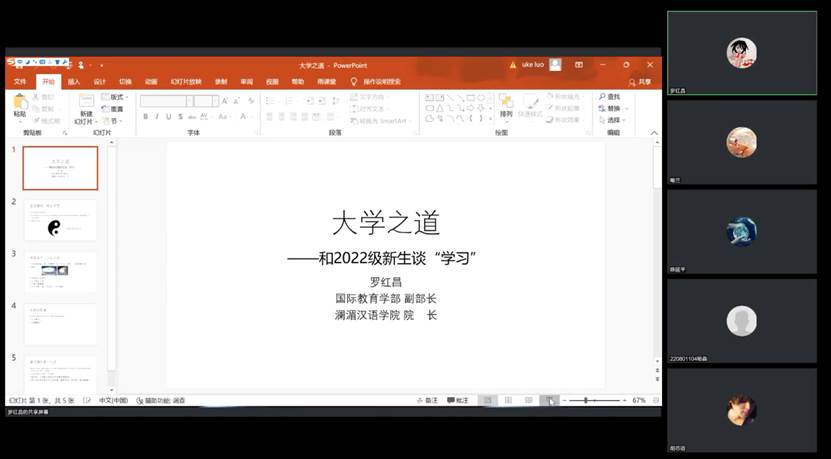
Task: Open the font name dropdown
Action: [x=189, y=101]
